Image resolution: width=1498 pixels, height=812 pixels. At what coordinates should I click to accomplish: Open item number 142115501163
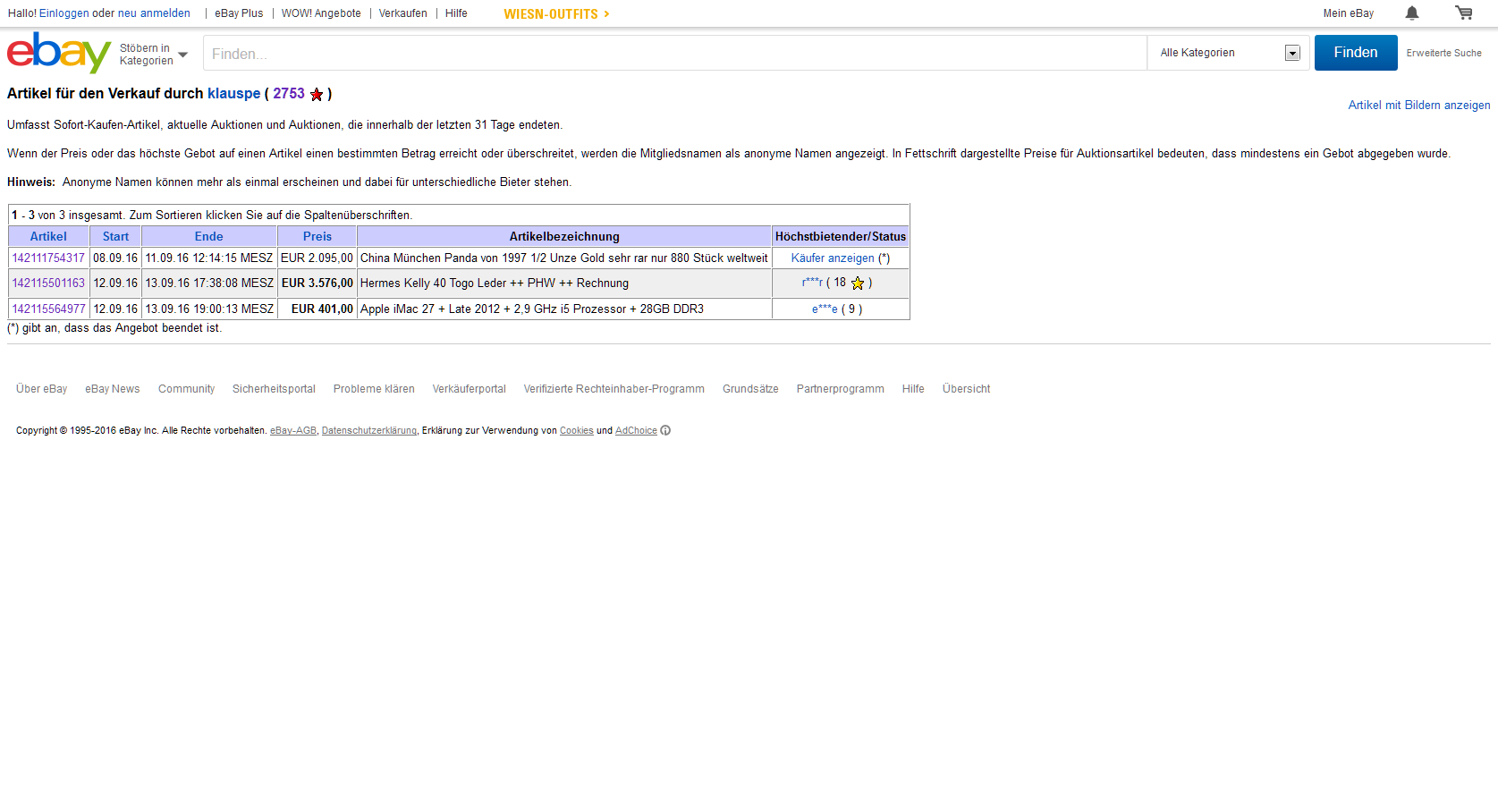click(48, 283)
